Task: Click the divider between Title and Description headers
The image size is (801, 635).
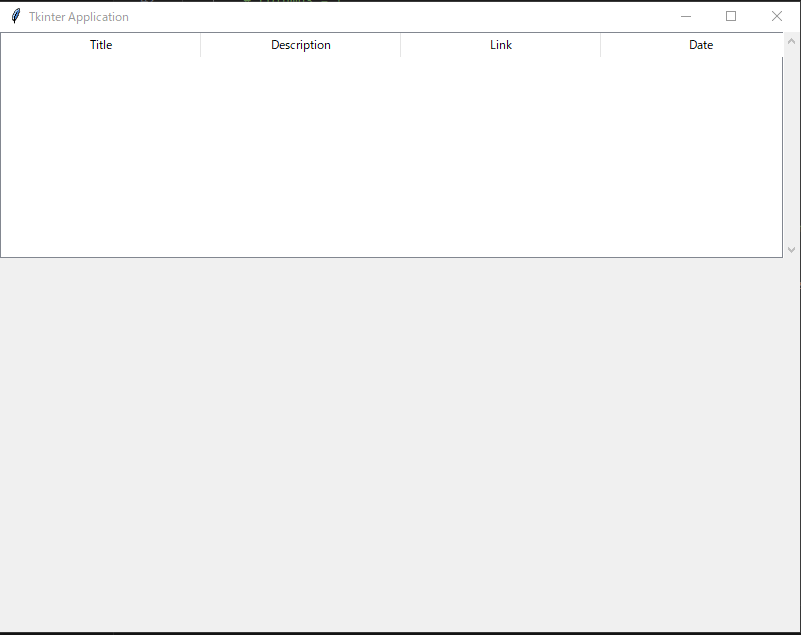Action: tap(200, 45)
